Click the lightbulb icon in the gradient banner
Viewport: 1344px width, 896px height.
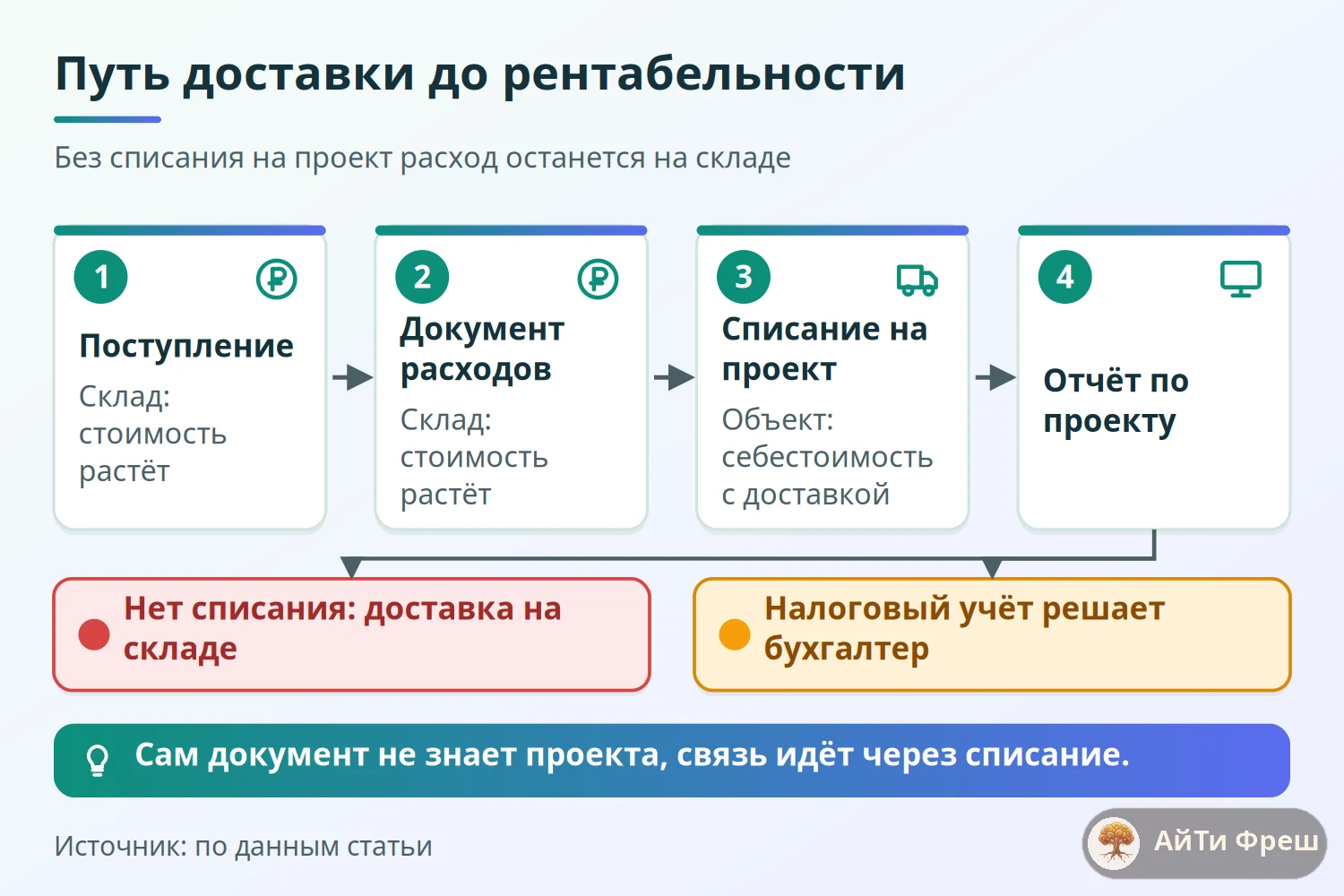pyautogui.click(x=97, y=760)
